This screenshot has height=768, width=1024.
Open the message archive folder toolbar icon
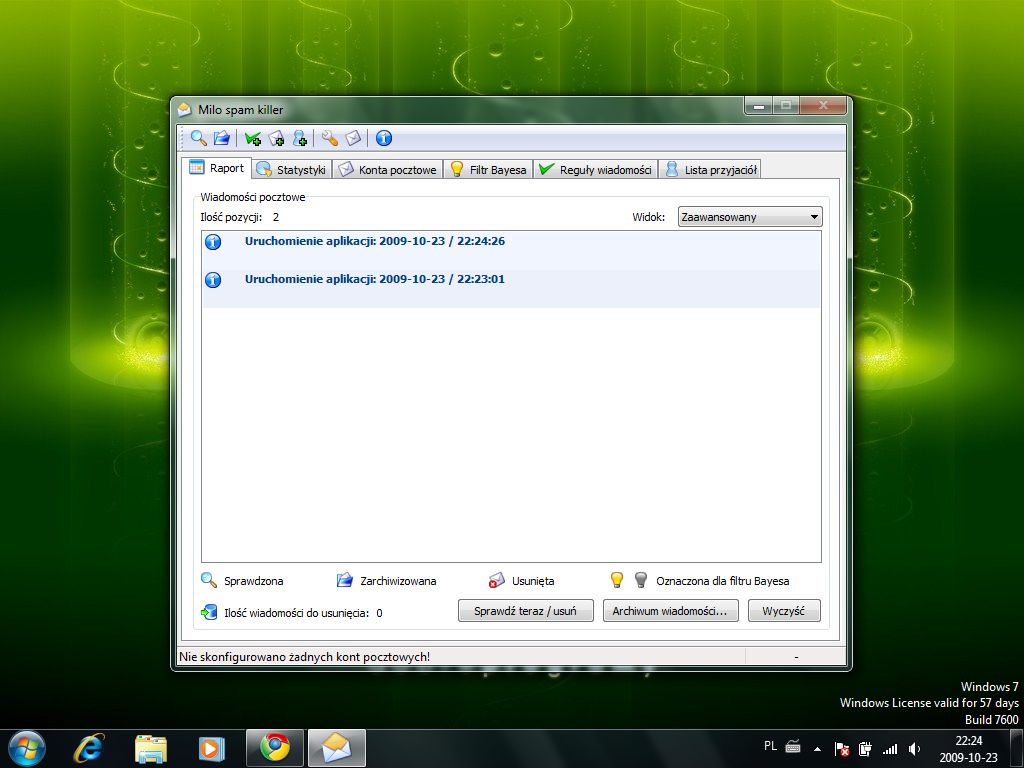coord(221,138)
